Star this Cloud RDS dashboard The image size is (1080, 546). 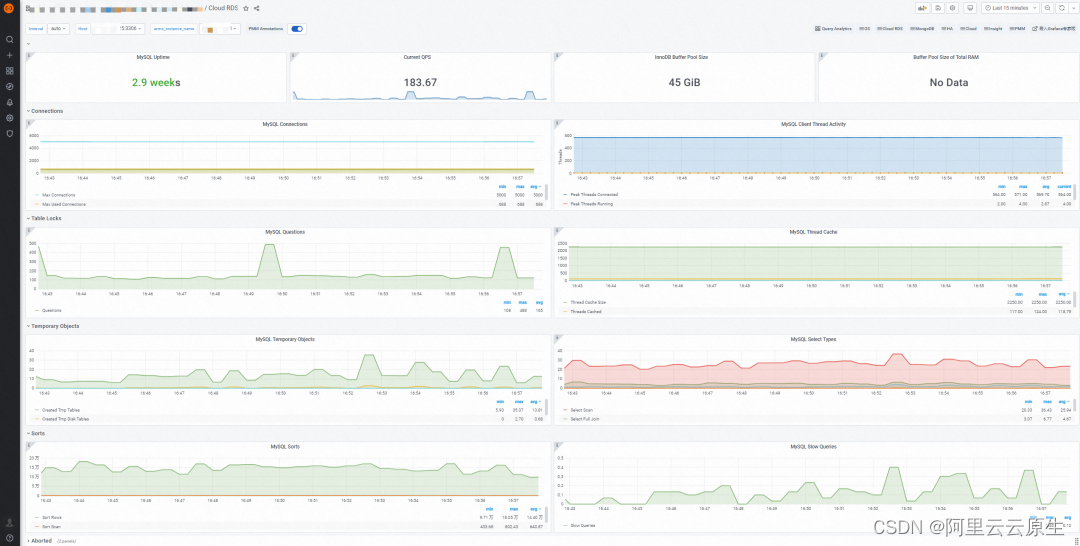point(246,8)
